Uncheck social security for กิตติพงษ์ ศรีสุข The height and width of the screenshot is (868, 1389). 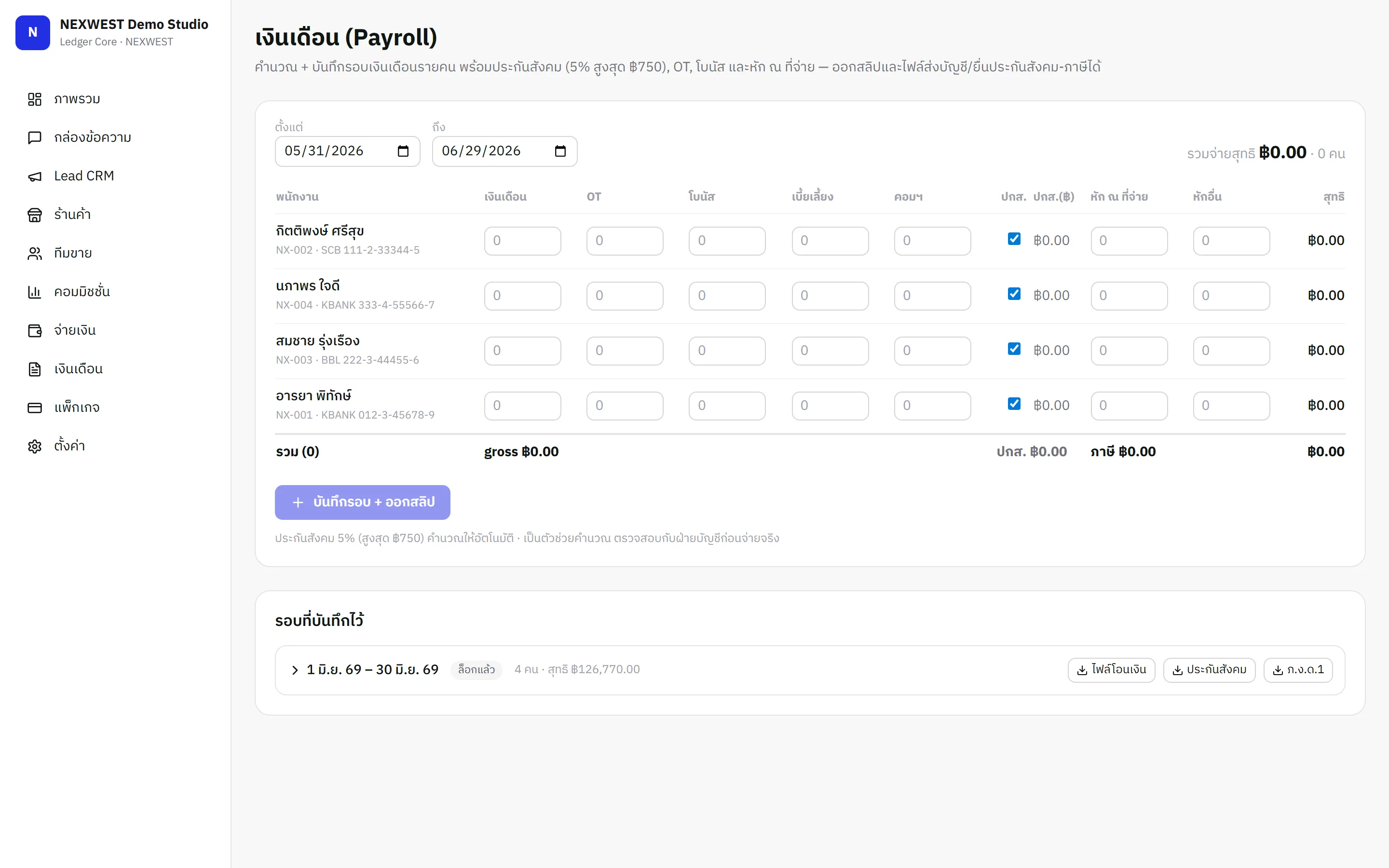tap(1014, 239)
